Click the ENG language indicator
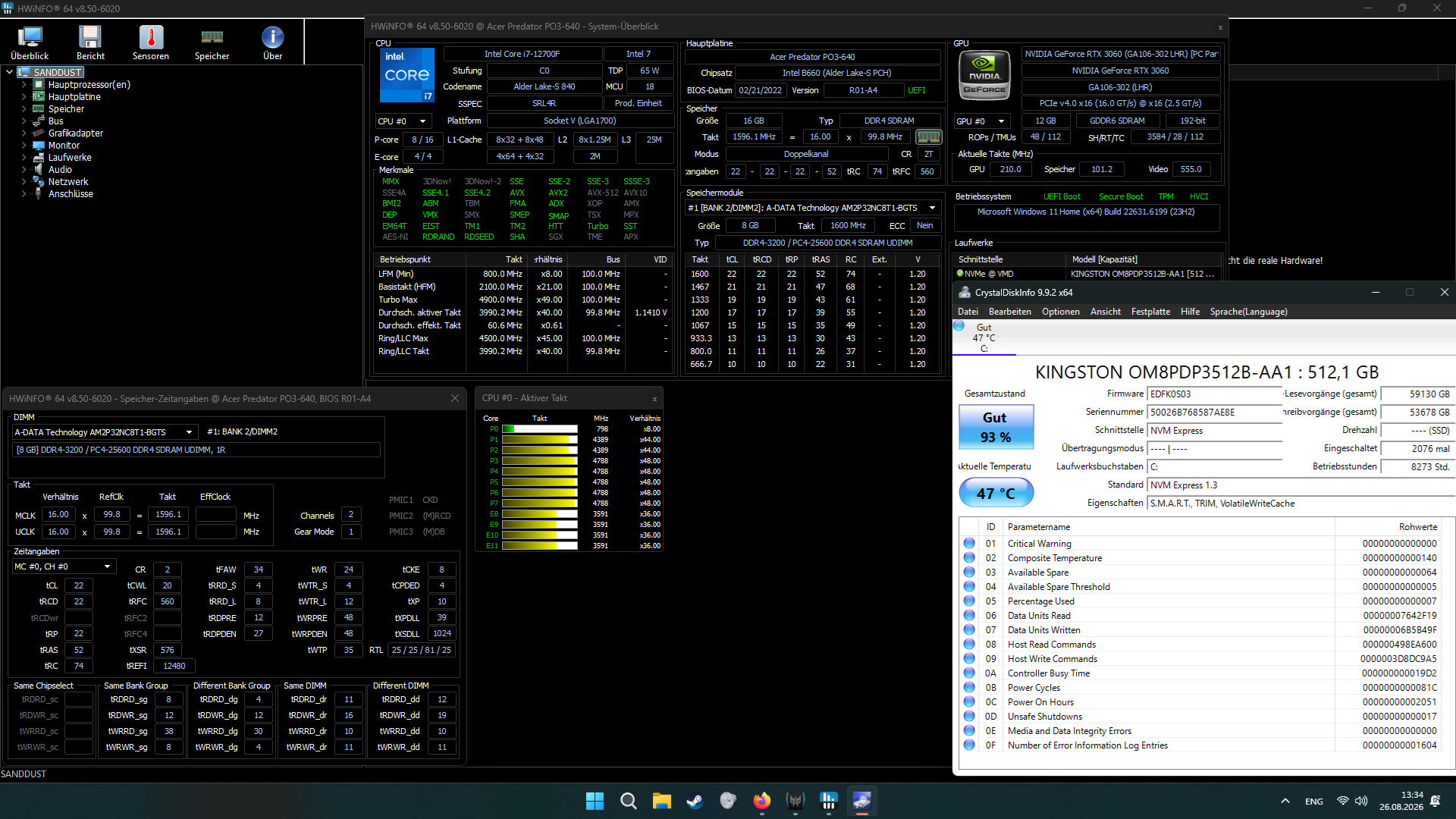 tap(1314, 802)
